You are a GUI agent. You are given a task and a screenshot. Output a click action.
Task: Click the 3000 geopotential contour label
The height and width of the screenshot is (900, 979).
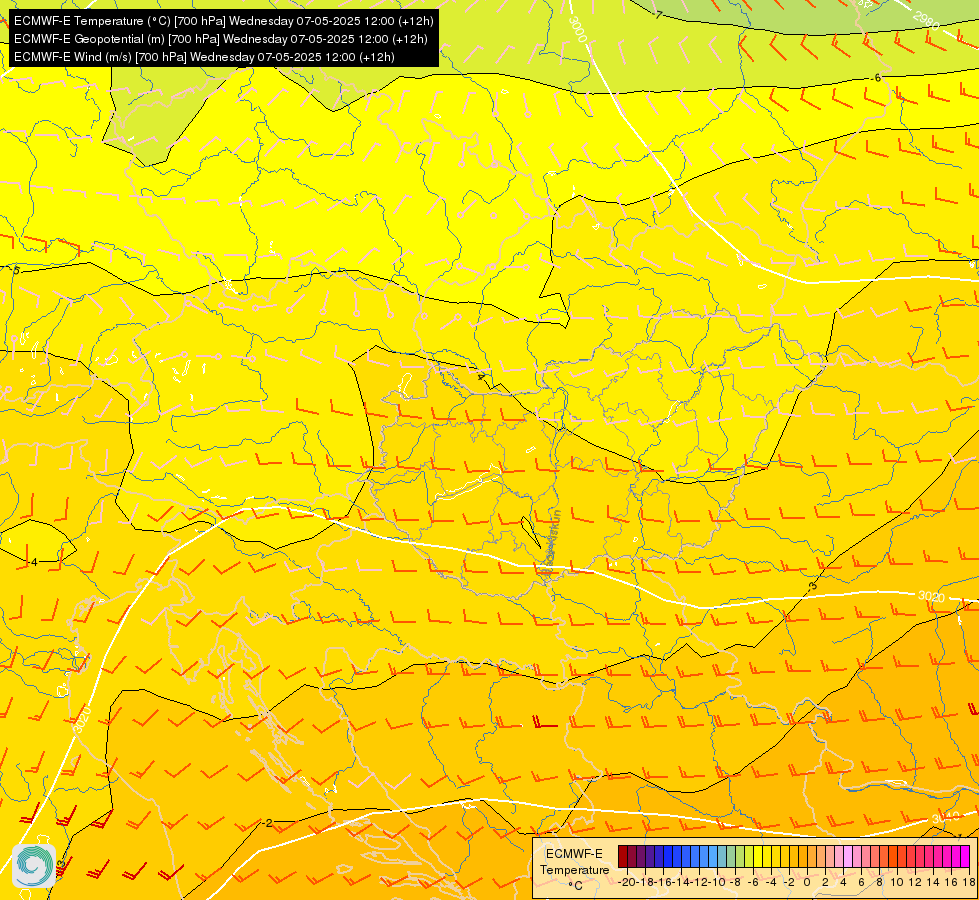[x=578, y=29]
